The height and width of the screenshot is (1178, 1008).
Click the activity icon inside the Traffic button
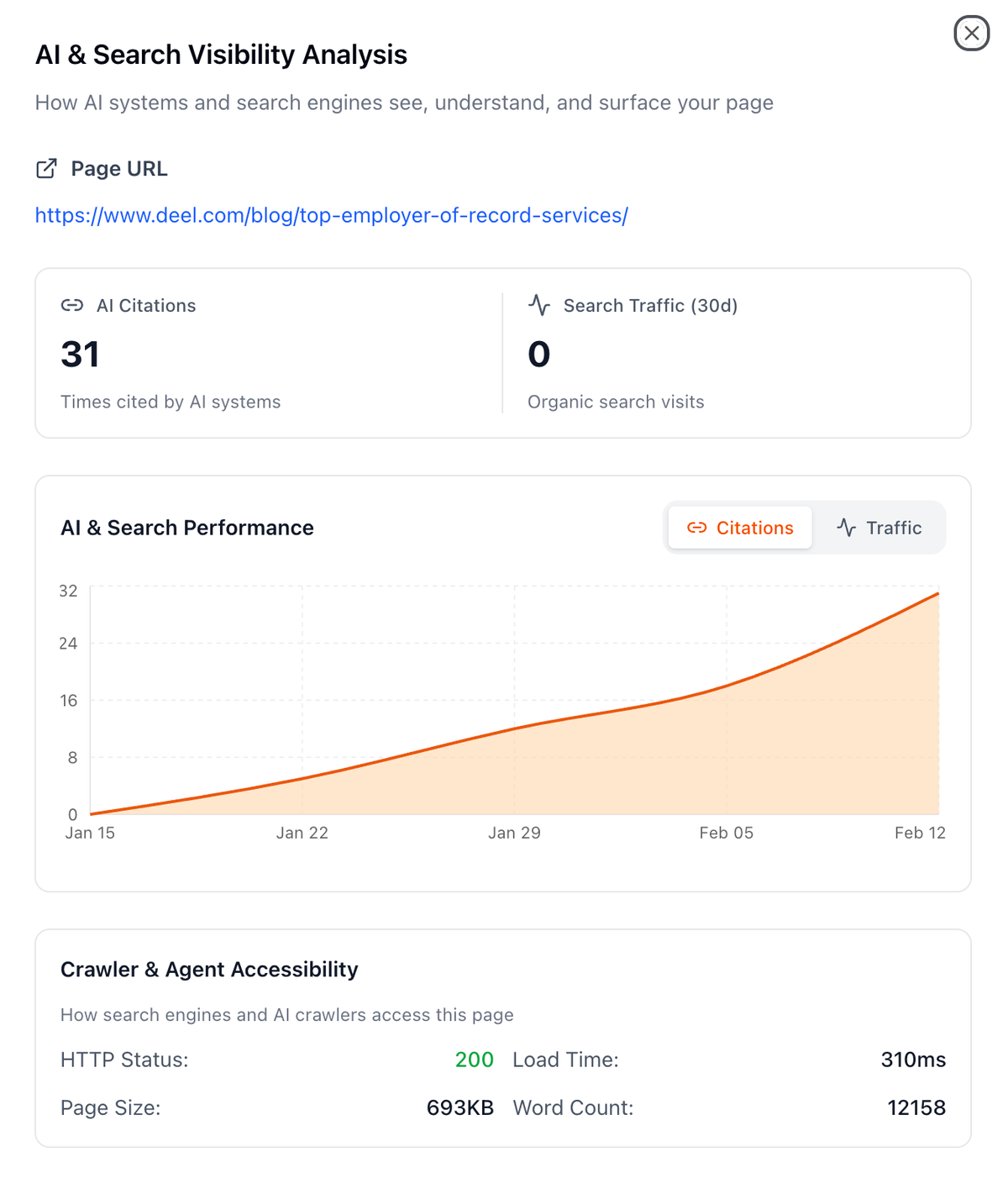pos(846,528)
